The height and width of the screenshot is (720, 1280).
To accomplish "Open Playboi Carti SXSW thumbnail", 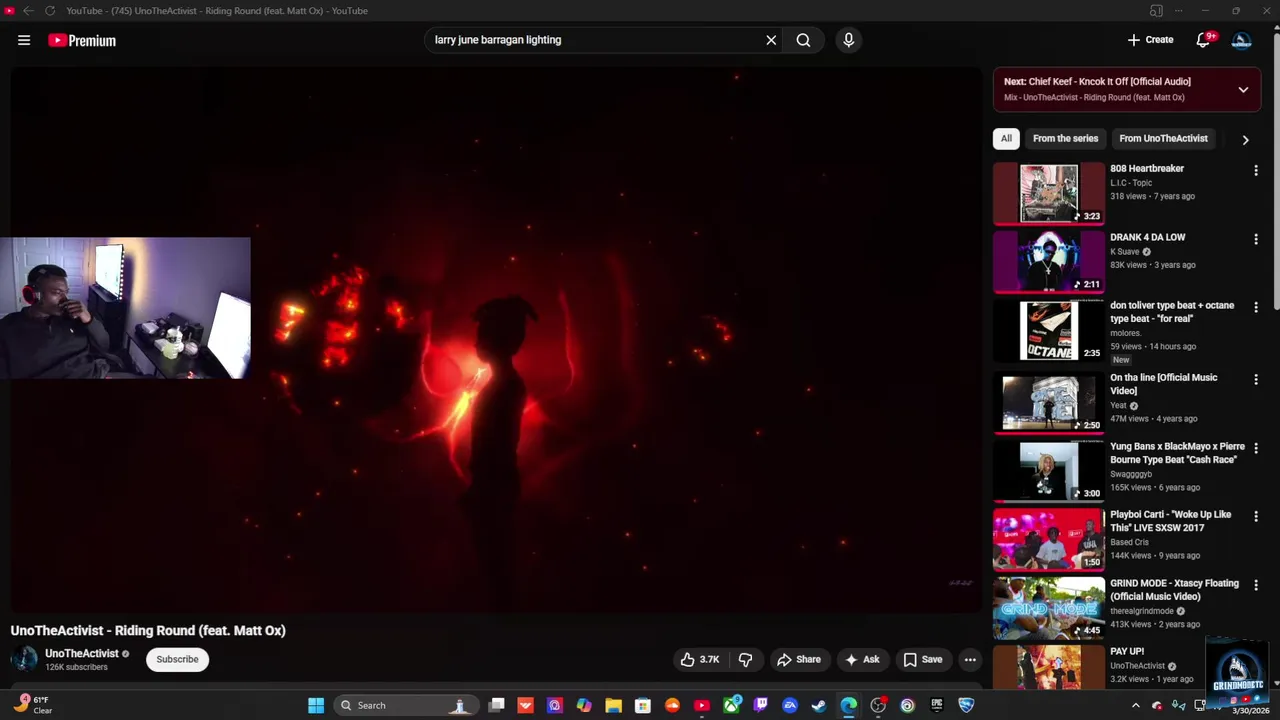I will [1049, 539].
